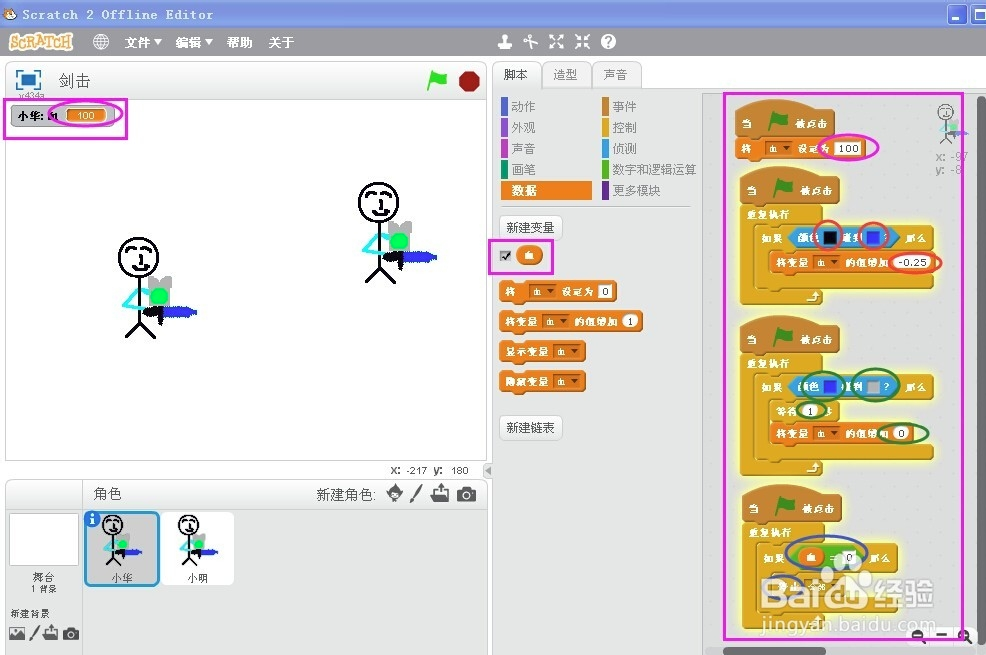The image size is (986, 655).
Task: Stop the project with the red stop sign
Action: point(469,81)
